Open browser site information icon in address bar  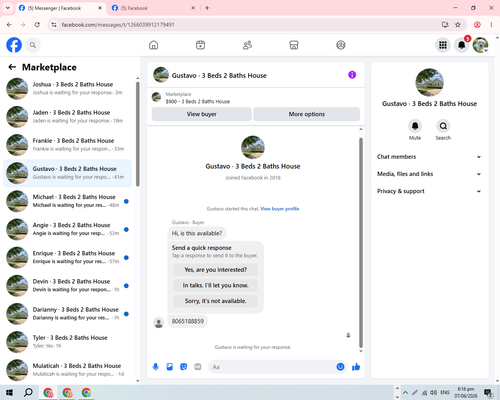(x=54, y=25)
